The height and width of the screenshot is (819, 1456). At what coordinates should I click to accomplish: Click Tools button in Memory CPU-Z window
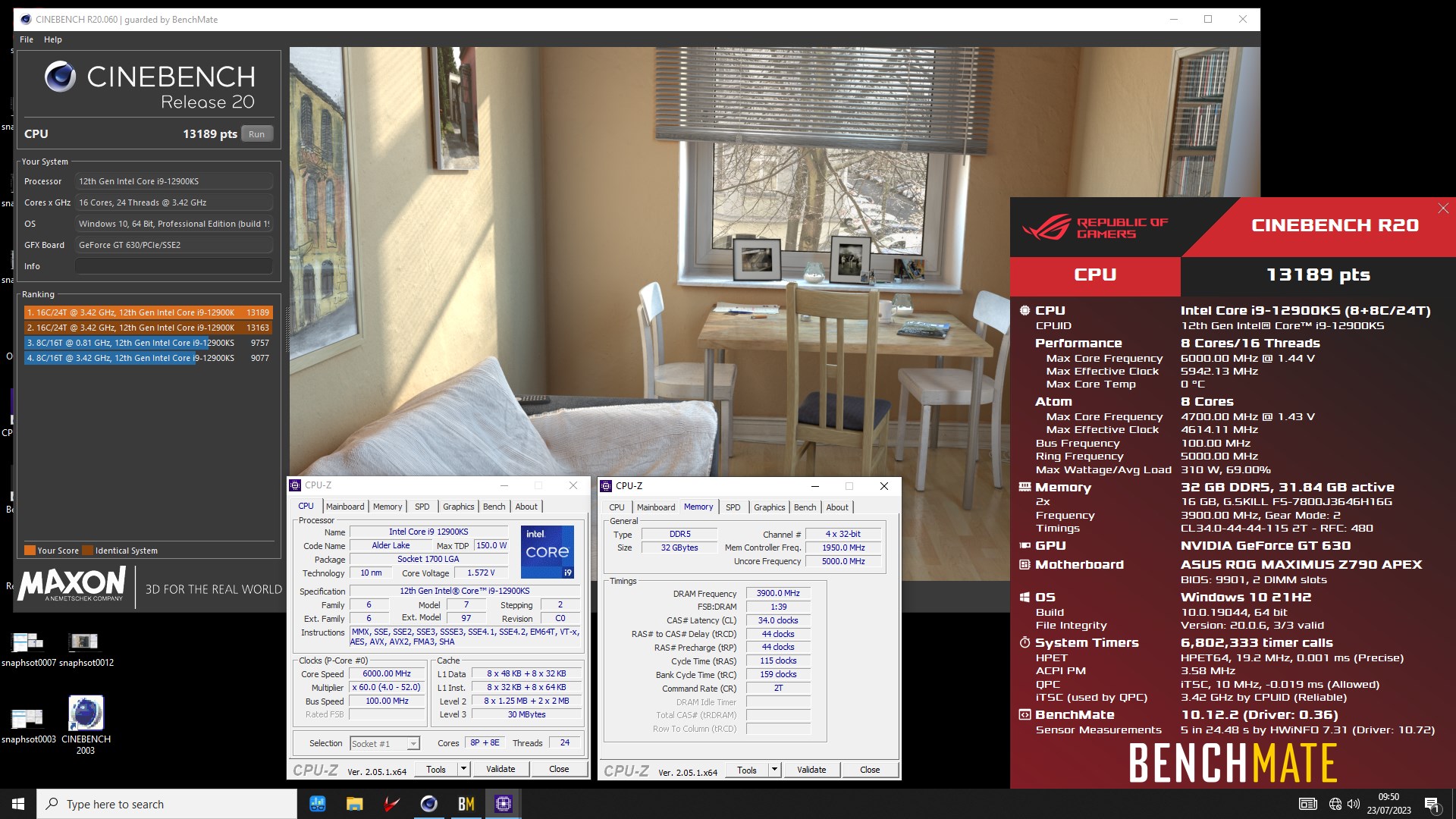pyautogui.click(x=747, y=770)
